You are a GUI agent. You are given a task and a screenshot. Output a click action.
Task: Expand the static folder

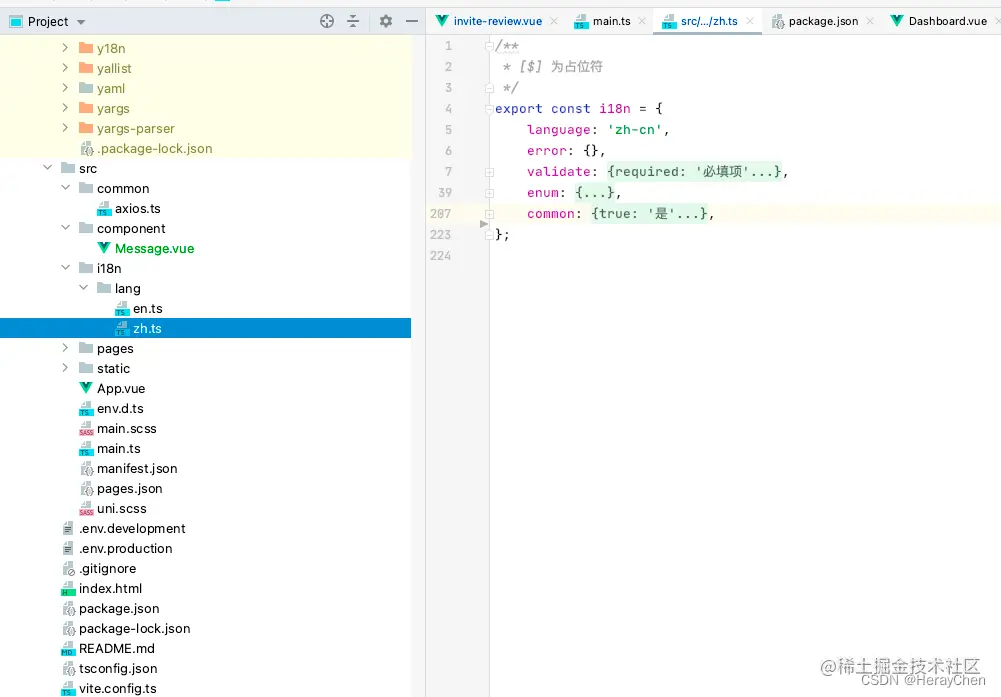point(65,368)
